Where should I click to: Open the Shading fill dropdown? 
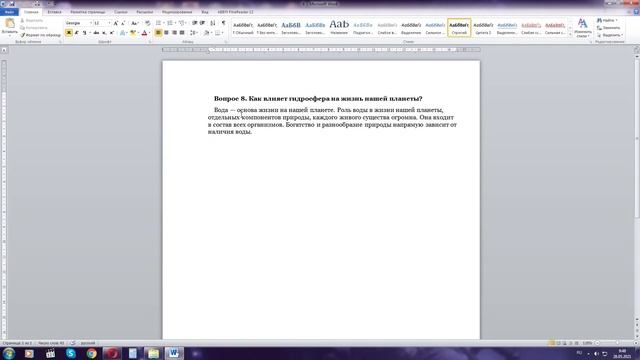click(x=207, y=33)
